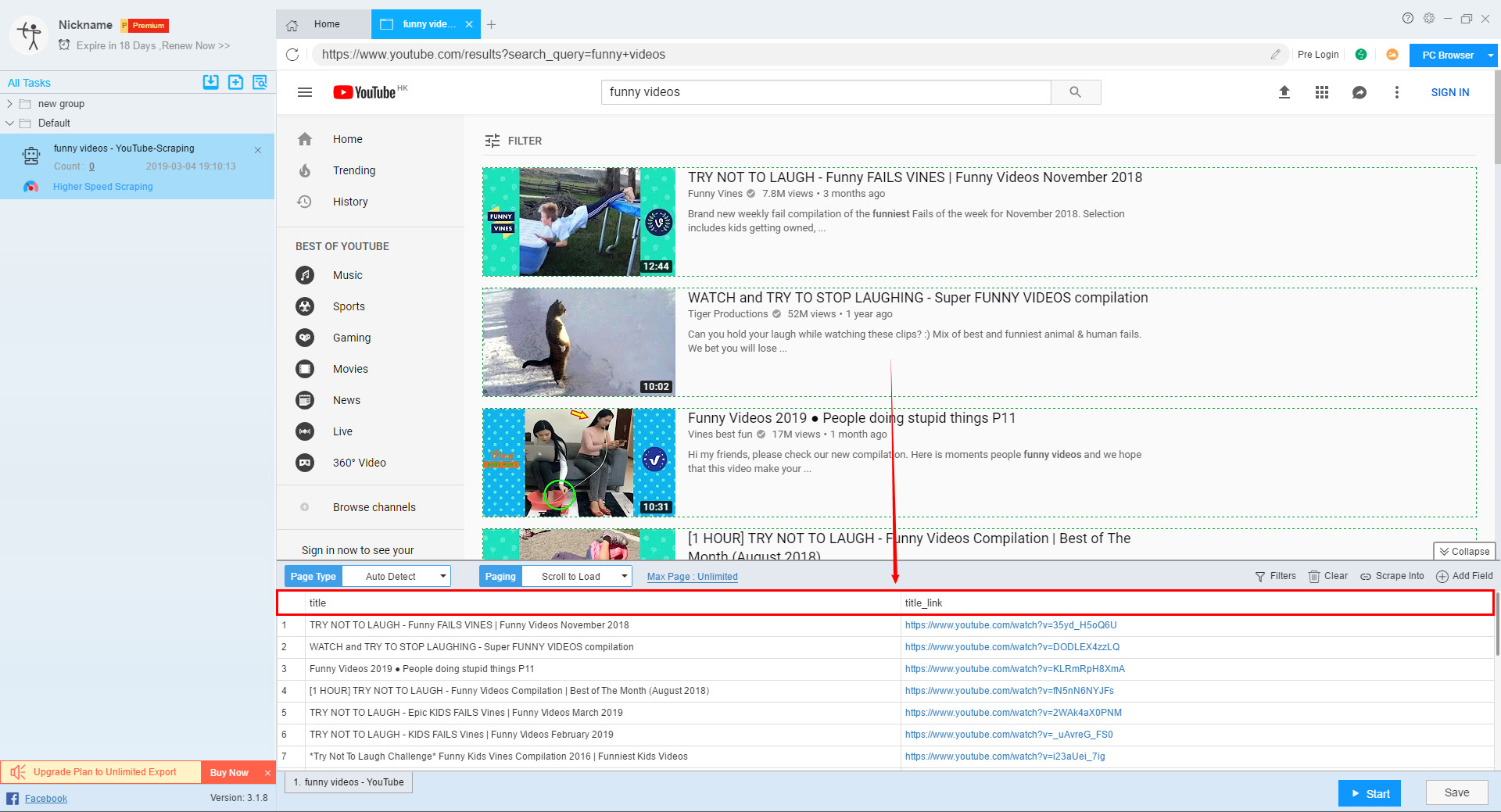Click the Pre Login button
This screenshot has width=1501, height=812.
1318,55
